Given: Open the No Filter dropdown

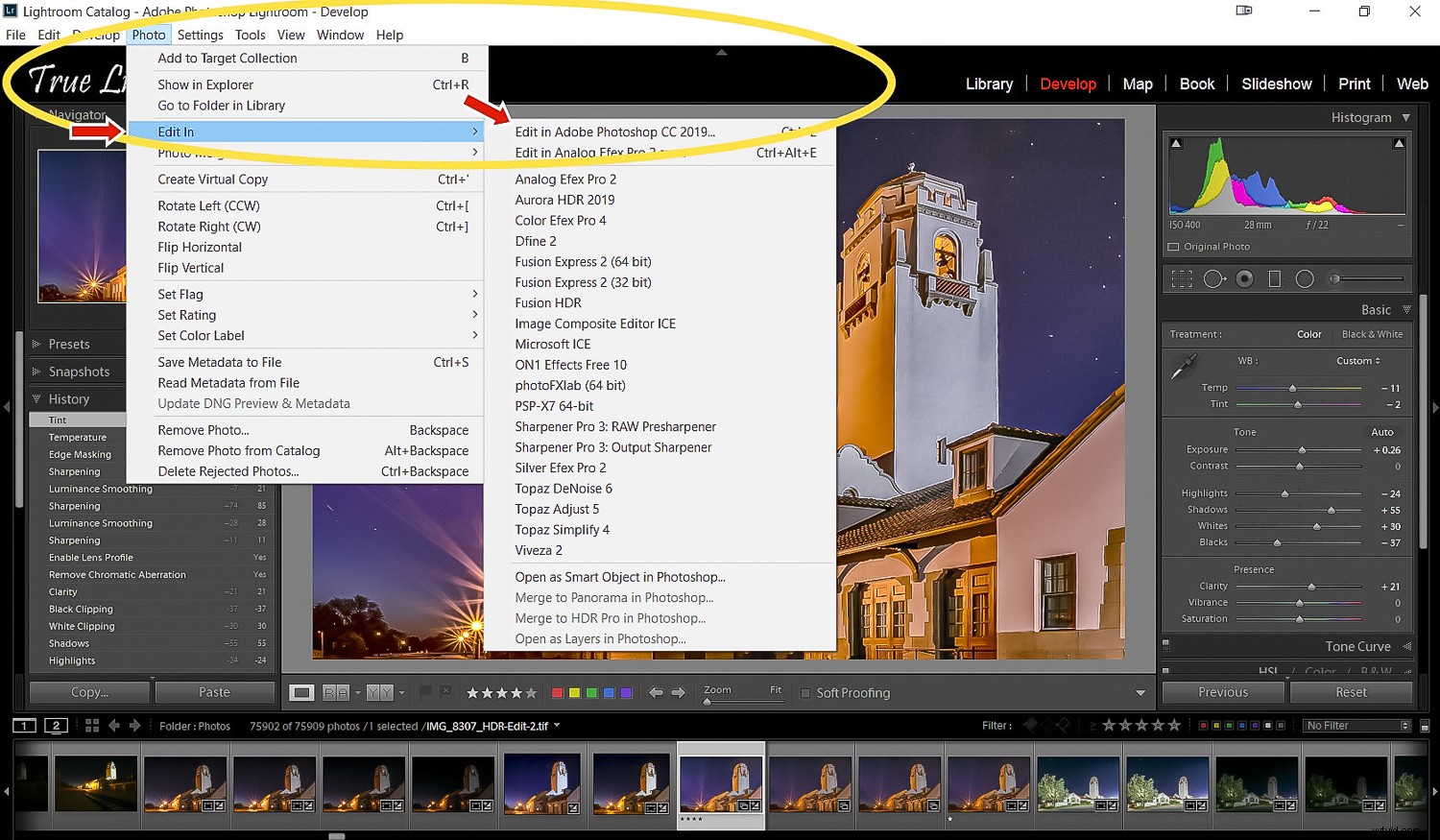Looking at the screenshot, I should tap(1355, 726).
